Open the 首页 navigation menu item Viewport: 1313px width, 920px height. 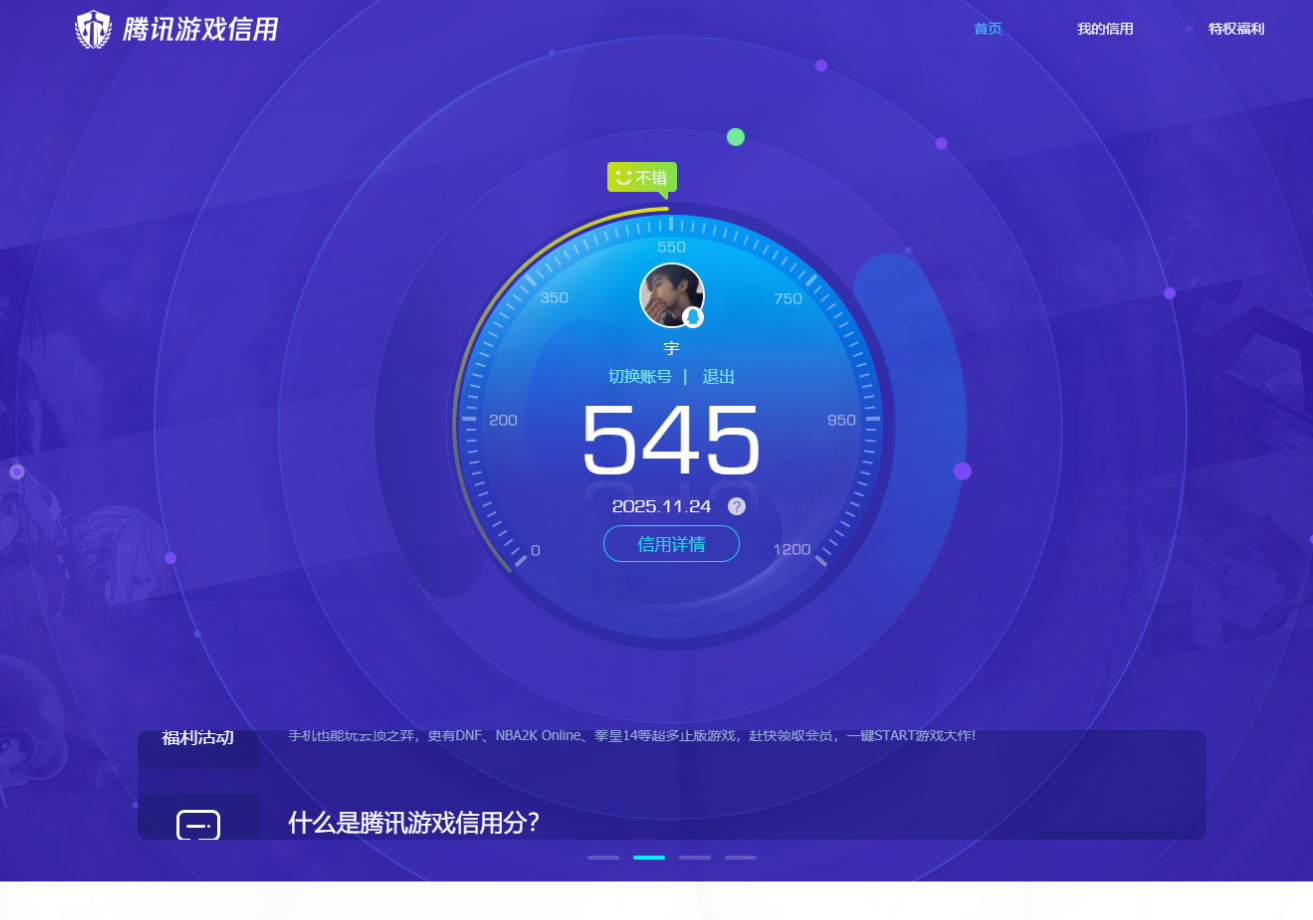986,29
